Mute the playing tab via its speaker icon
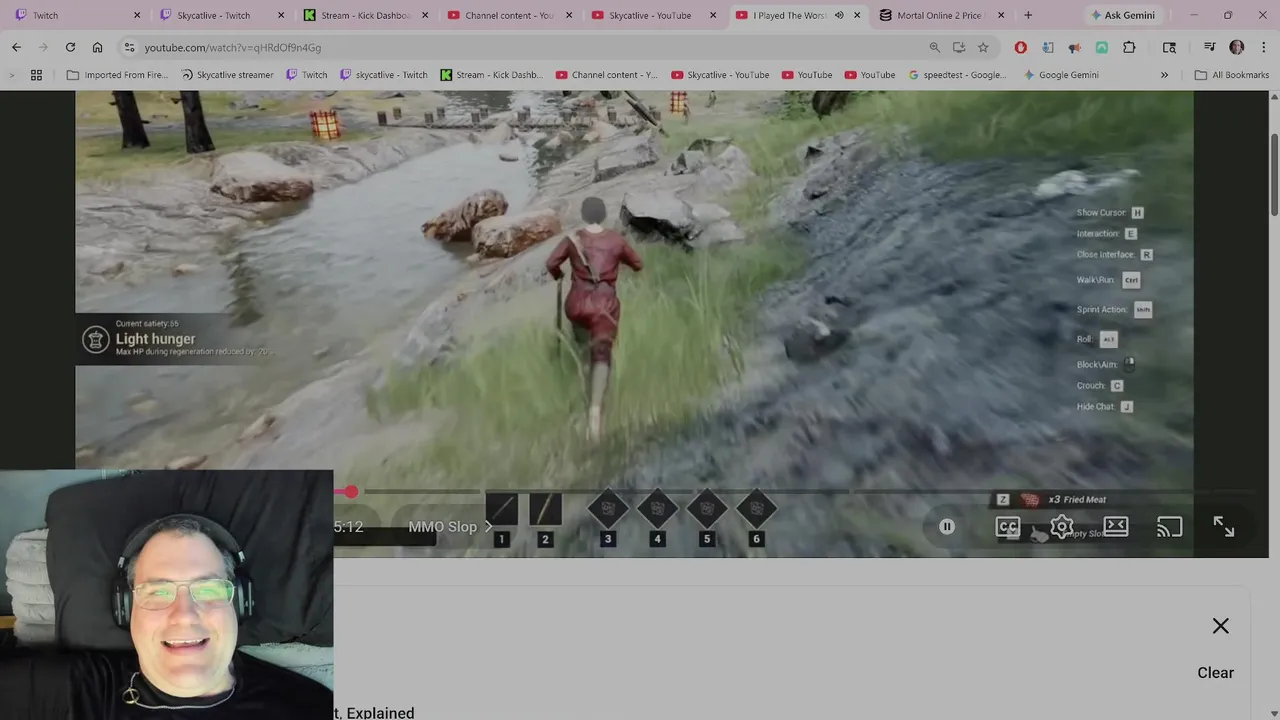The image size is (1280, 720). [839, 15]
